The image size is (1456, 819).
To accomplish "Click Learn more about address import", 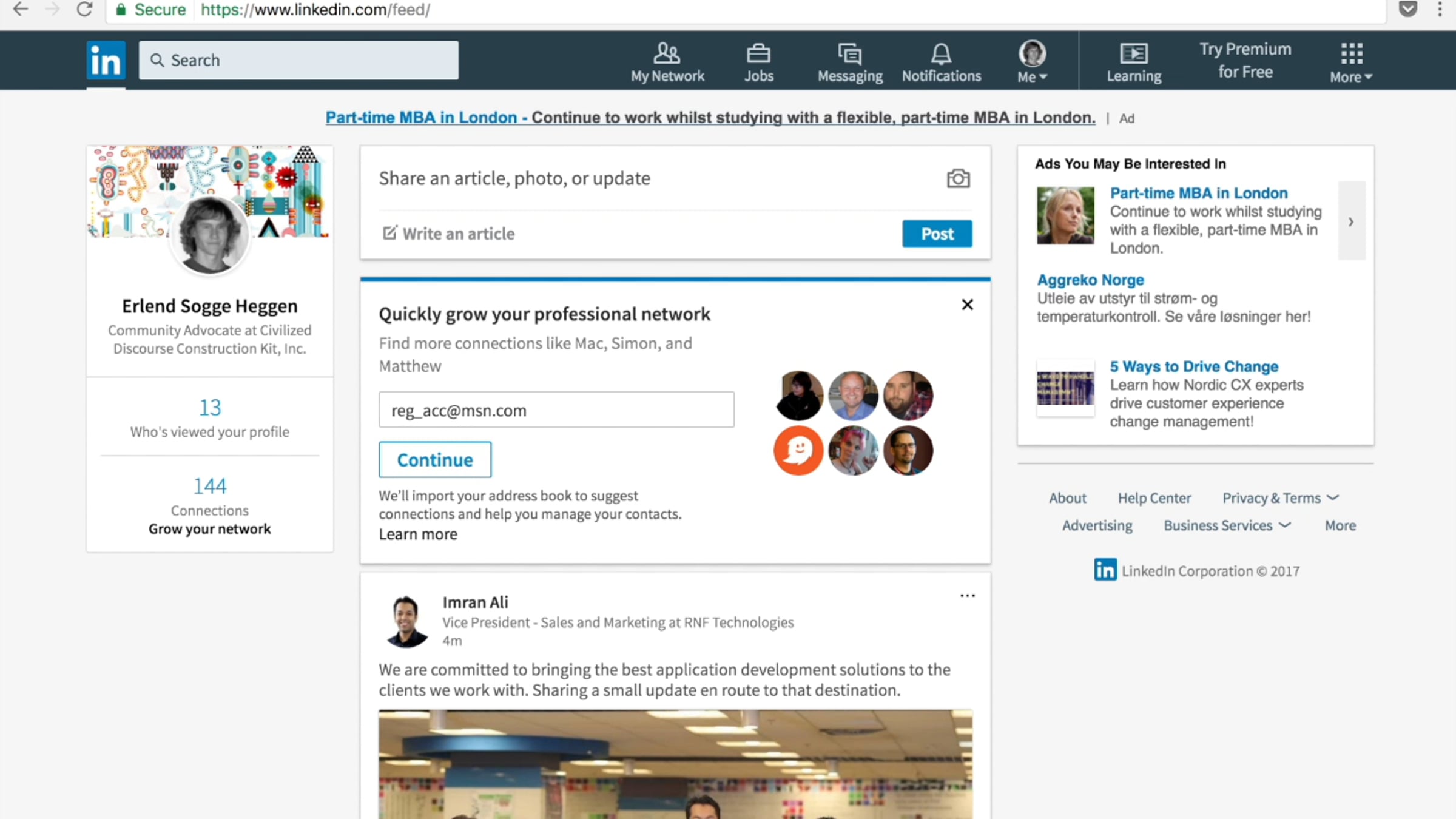I will click(418, 534).
